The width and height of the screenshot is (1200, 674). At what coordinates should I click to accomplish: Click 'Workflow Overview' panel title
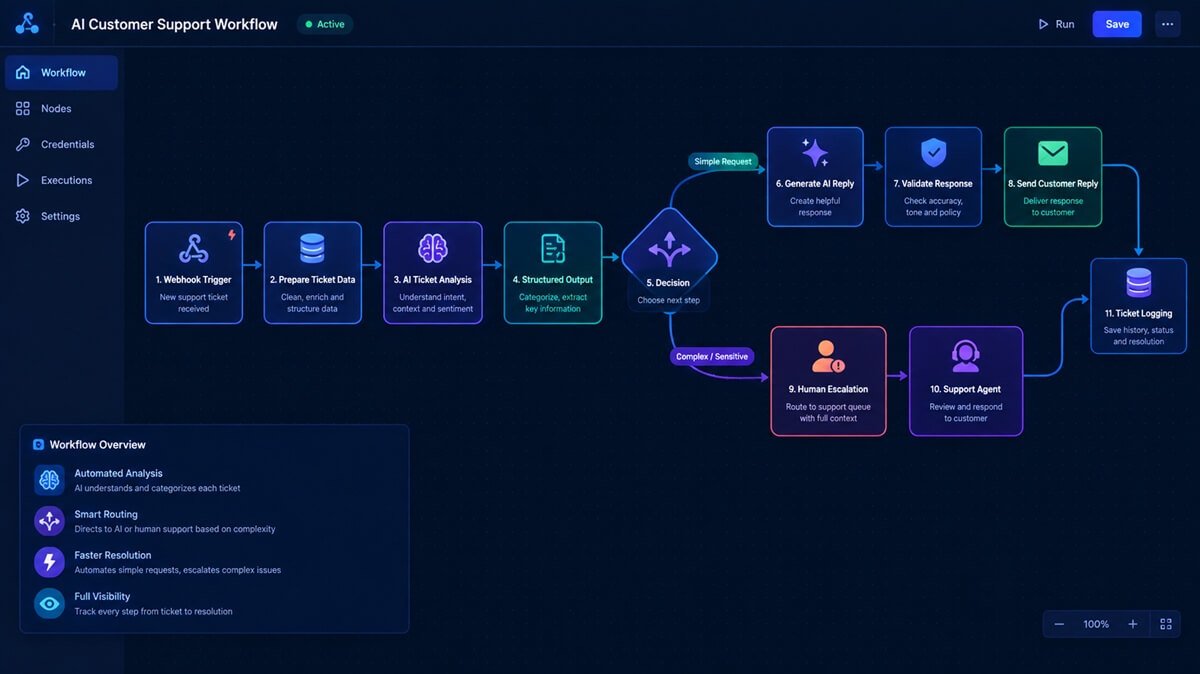98,445
